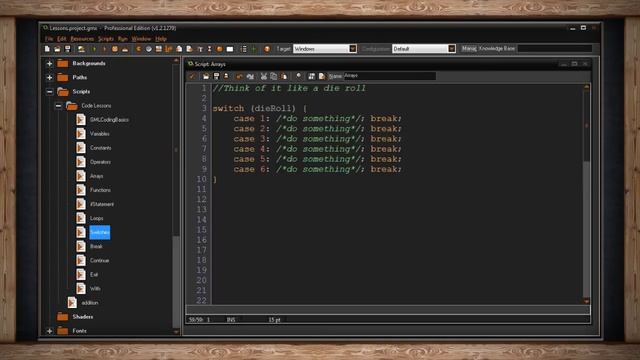This screenshot has width=640, height=360.
Task: Create a sound using the speaker icon
Action: [x=149, y=49]
